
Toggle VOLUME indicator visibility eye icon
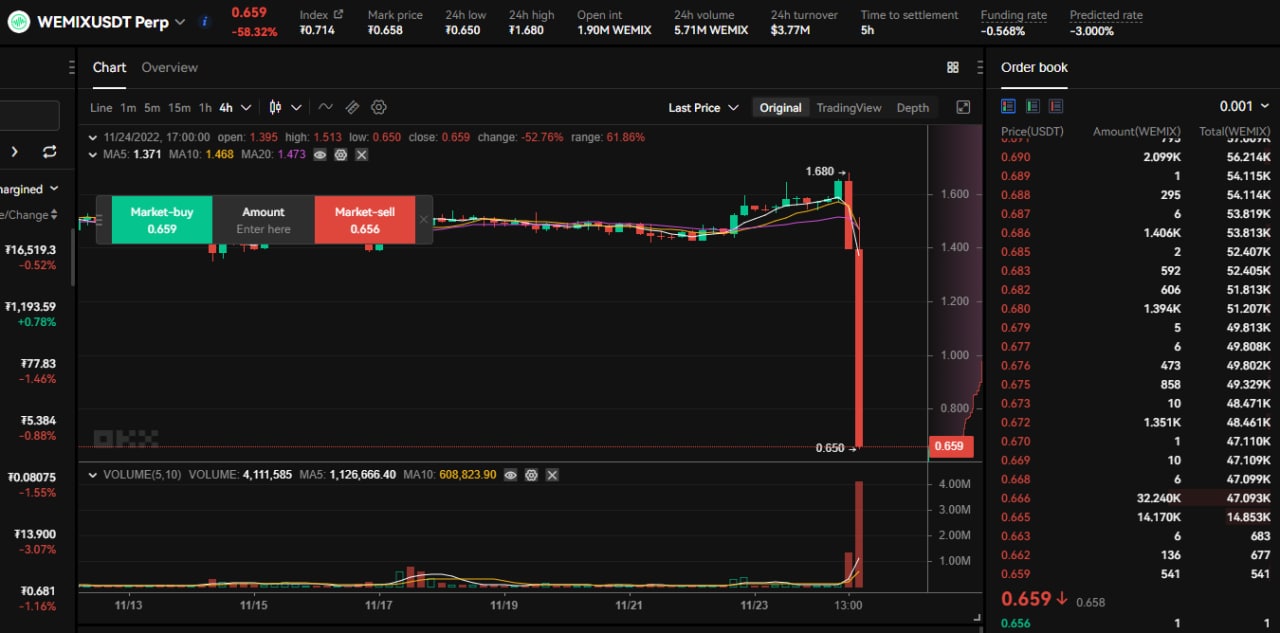pyautogui.click(x=510, y=475)
